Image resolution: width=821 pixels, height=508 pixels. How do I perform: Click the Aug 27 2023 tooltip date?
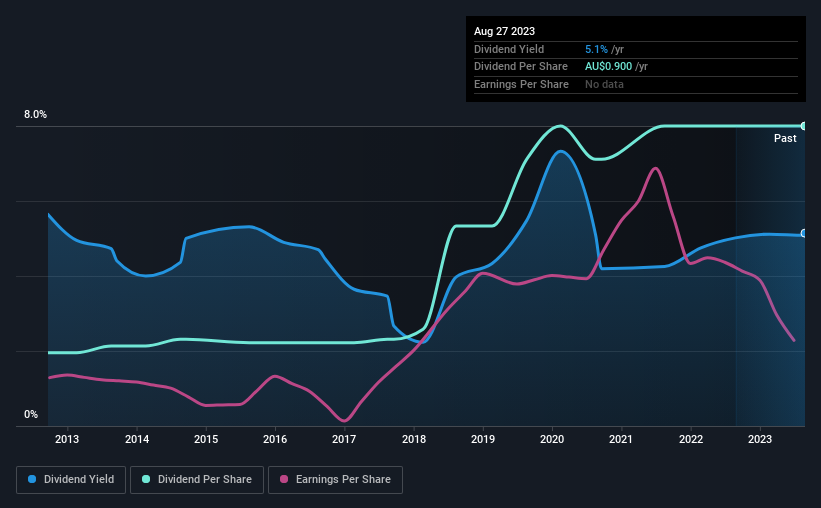tap(504, 31)
